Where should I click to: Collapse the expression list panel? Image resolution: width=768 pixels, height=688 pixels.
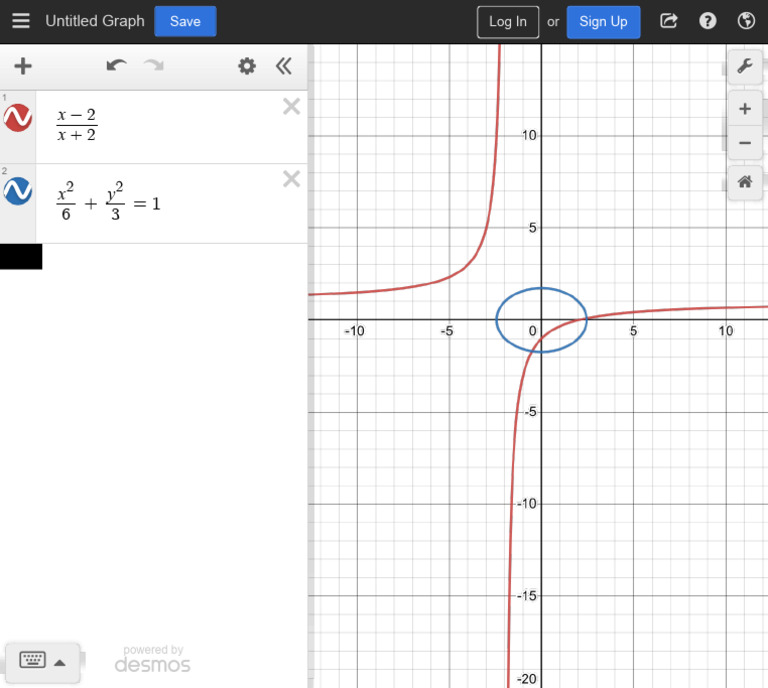pos(284,67)
